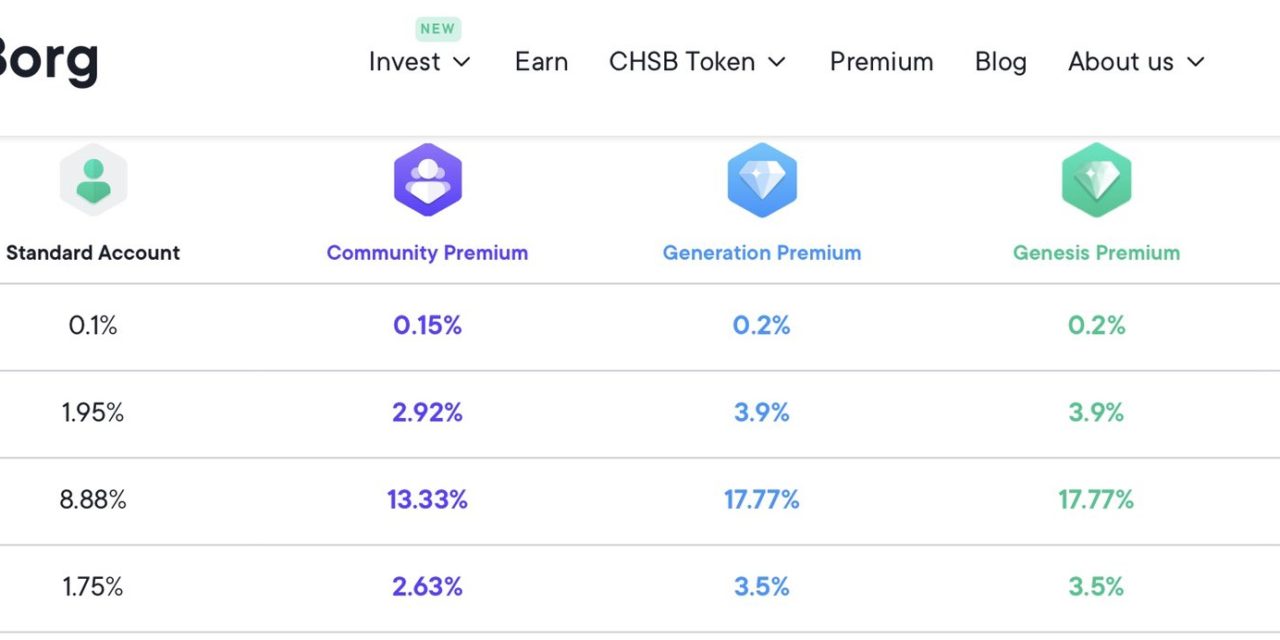The width and height of the screenshot is (1280, 640).
Task: Click the Generation Premium 3.9% value
Action: (762, 413)
